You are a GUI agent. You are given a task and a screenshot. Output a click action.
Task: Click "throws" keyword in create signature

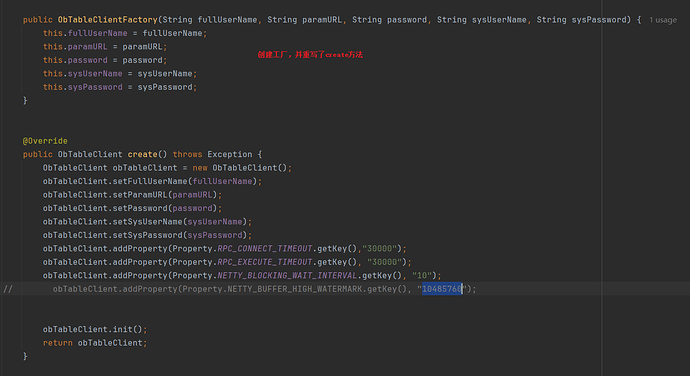[x=187, y=154]
